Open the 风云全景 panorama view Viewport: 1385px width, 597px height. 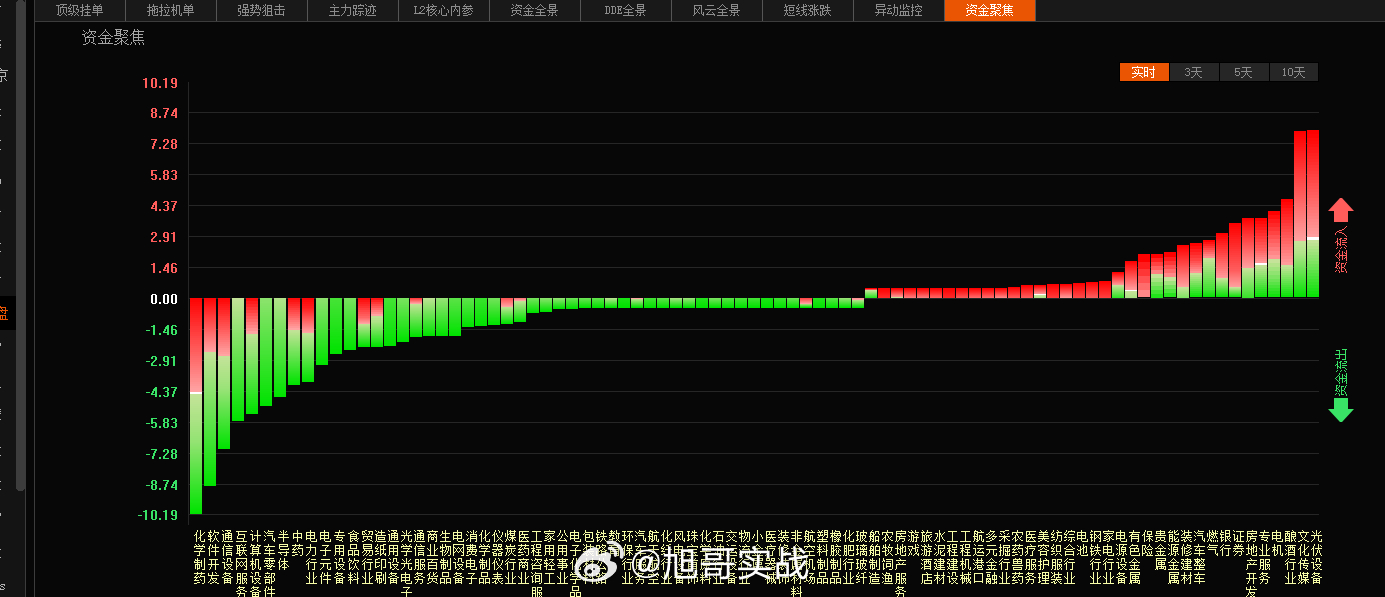[x=716, y=11]
